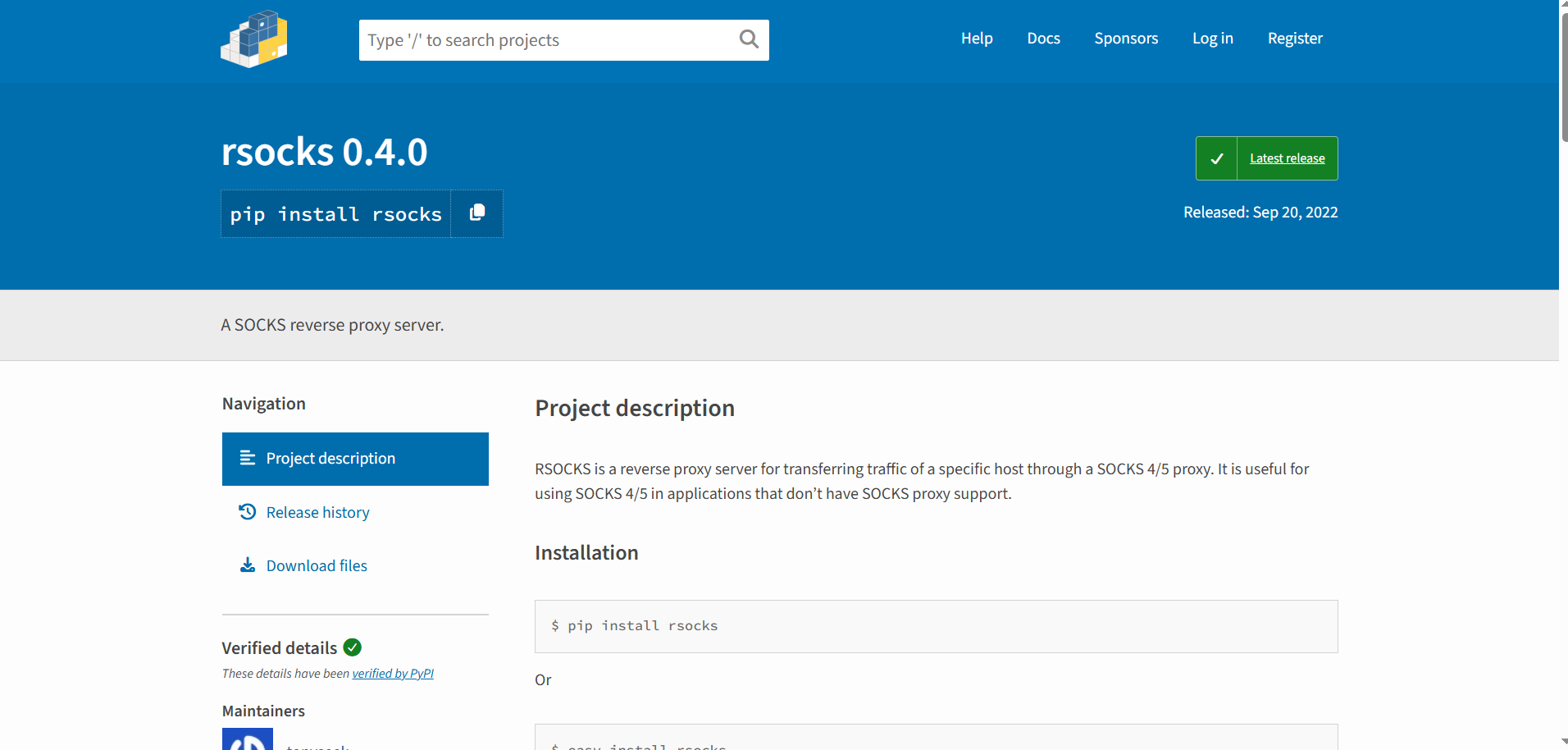Click the Project description lines icon
1568x750 pixels.
coord(248,458)
